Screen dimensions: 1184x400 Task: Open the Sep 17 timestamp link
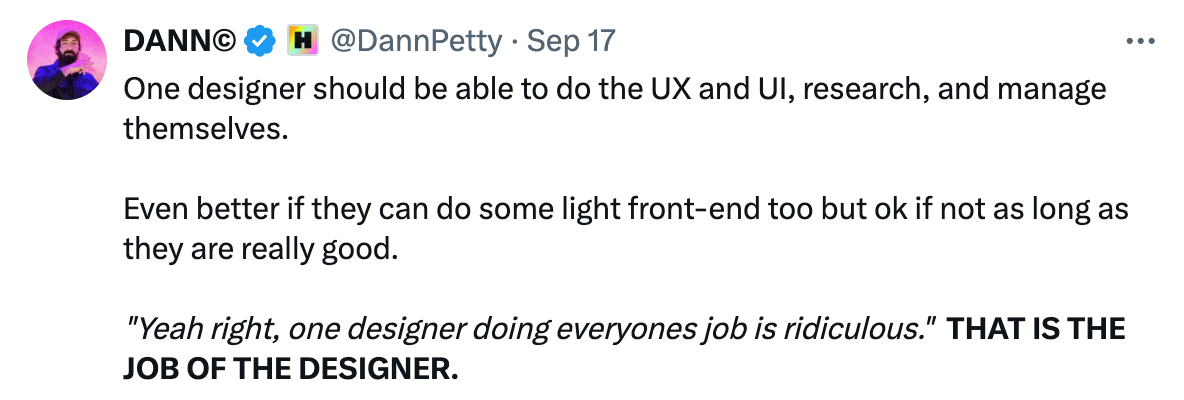click(571, 41)
